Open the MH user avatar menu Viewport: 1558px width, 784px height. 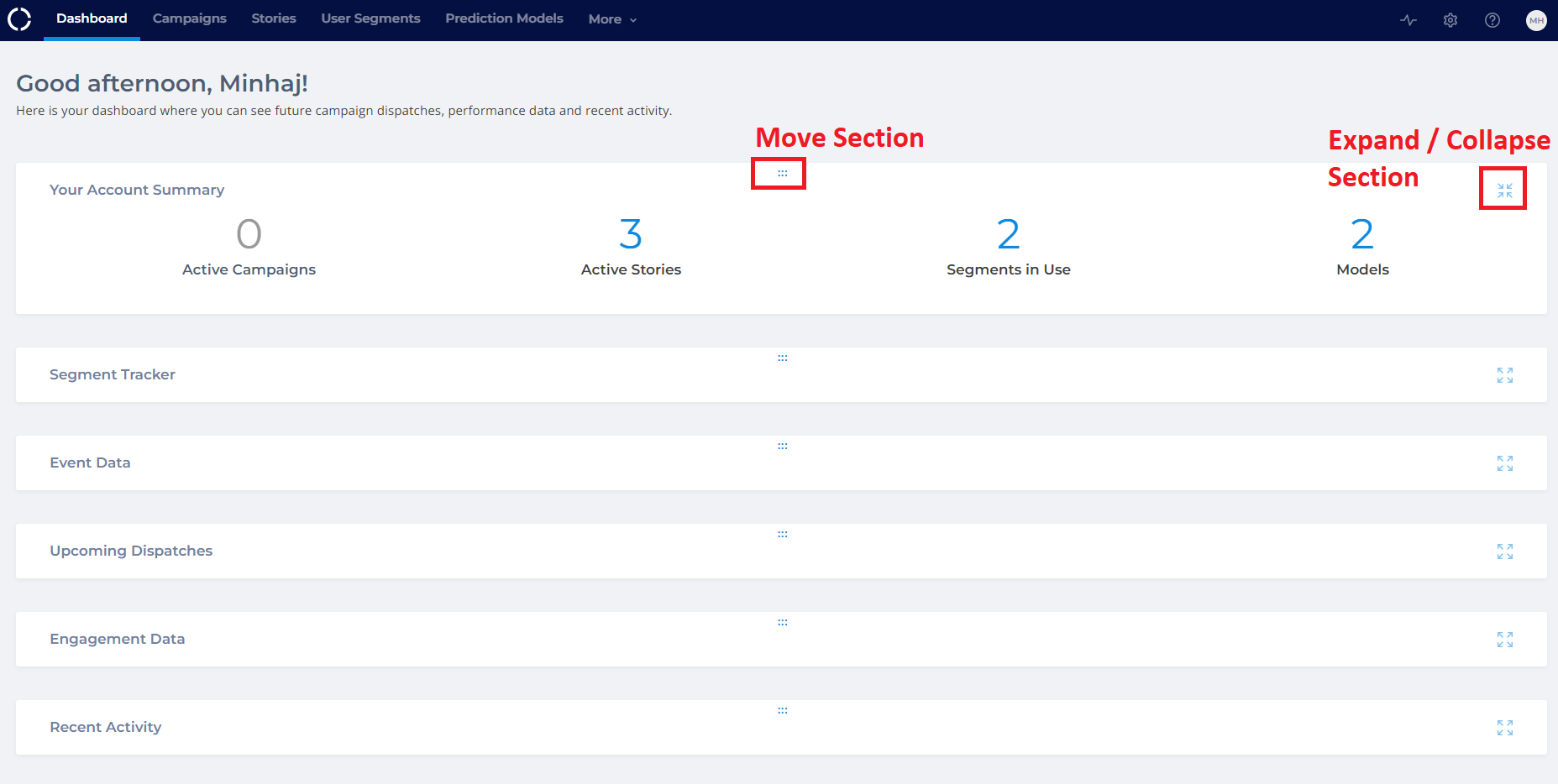pos(1536,20)
